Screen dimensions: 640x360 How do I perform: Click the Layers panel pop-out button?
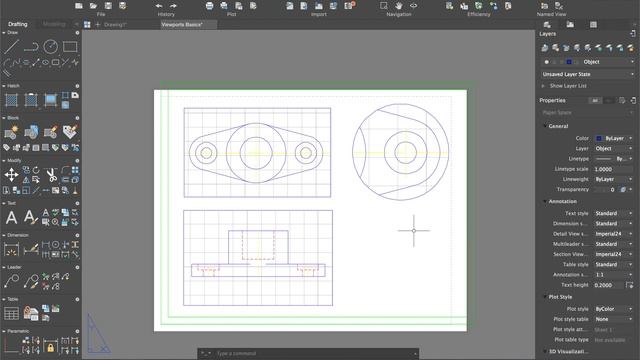(x=633, y=33)
